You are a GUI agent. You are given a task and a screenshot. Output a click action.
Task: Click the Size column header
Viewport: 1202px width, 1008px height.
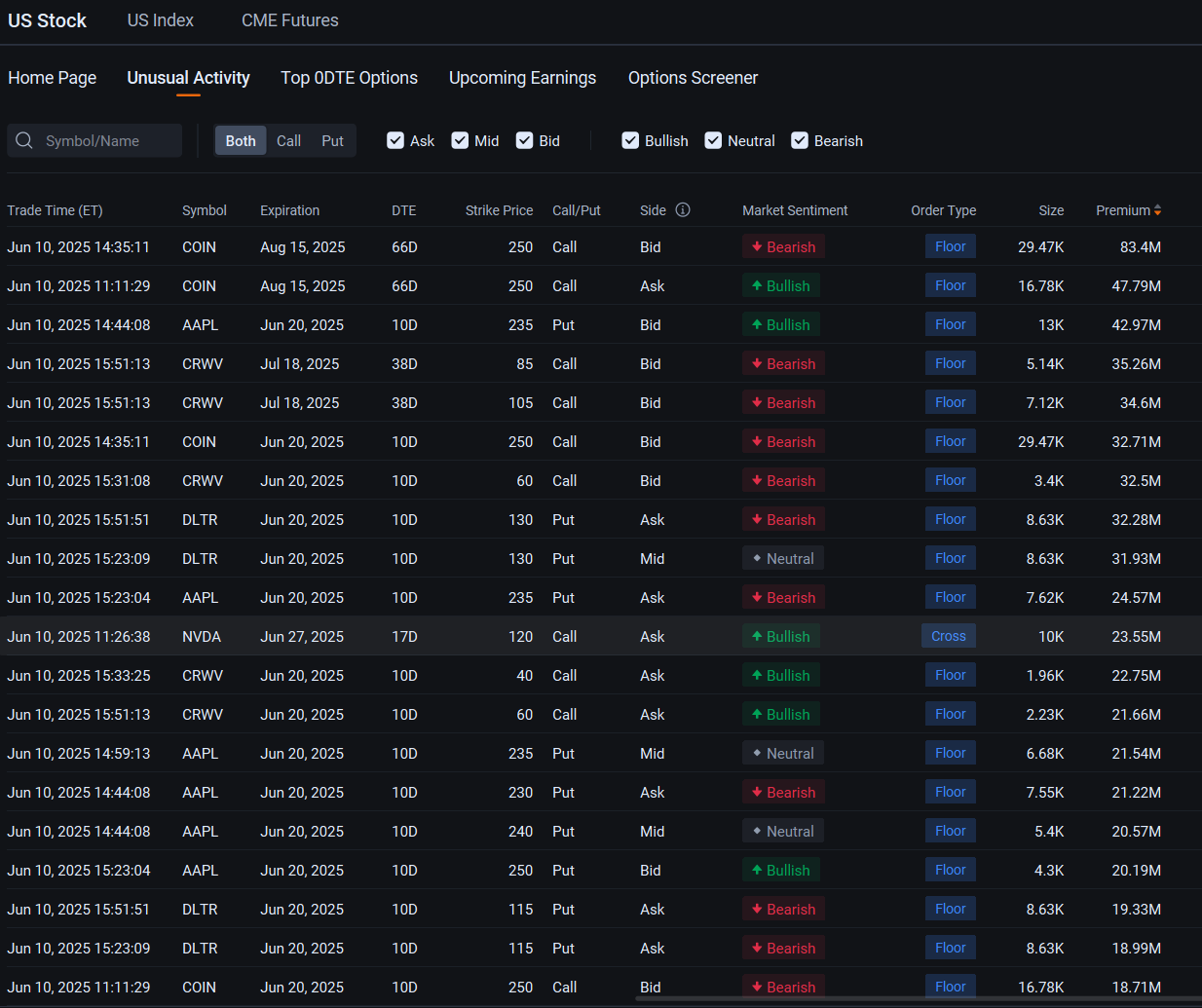(x=1051, y=210)
